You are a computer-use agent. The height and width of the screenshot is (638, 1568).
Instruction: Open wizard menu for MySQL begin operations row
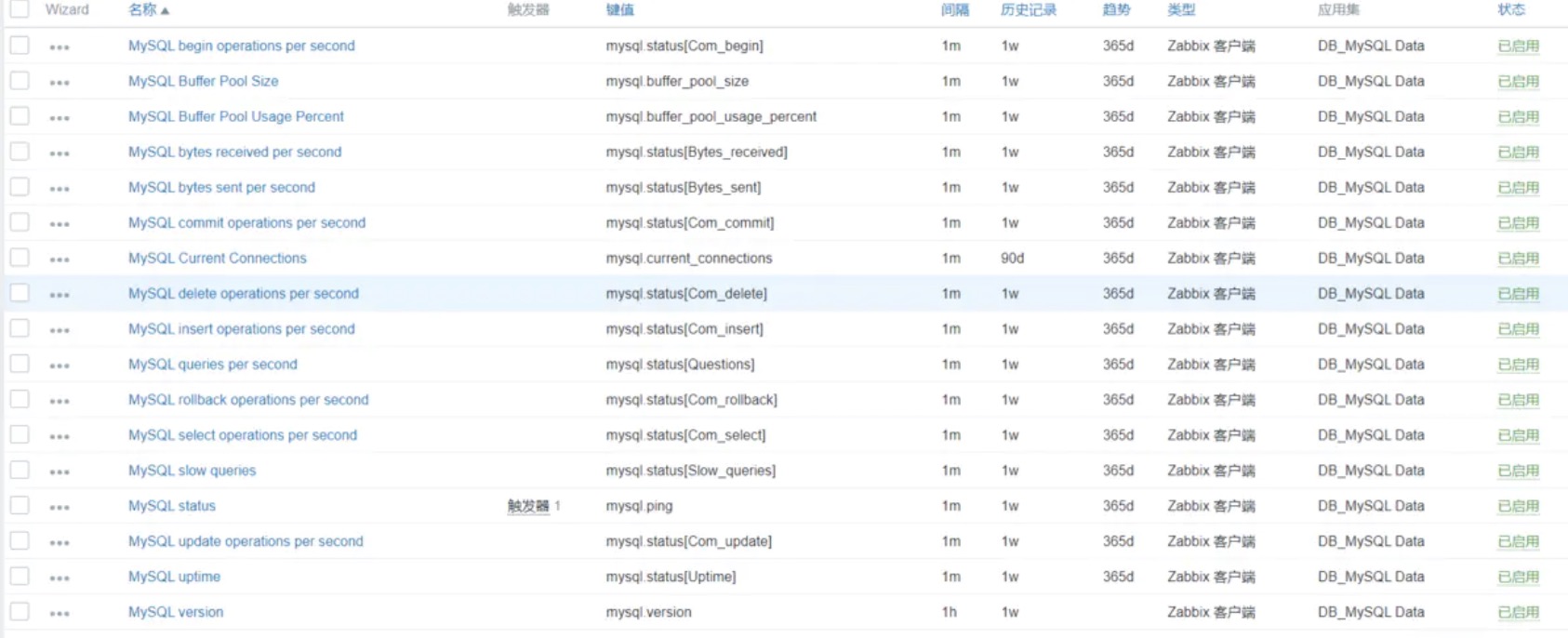pyautogui.click(x=60, y=47)
